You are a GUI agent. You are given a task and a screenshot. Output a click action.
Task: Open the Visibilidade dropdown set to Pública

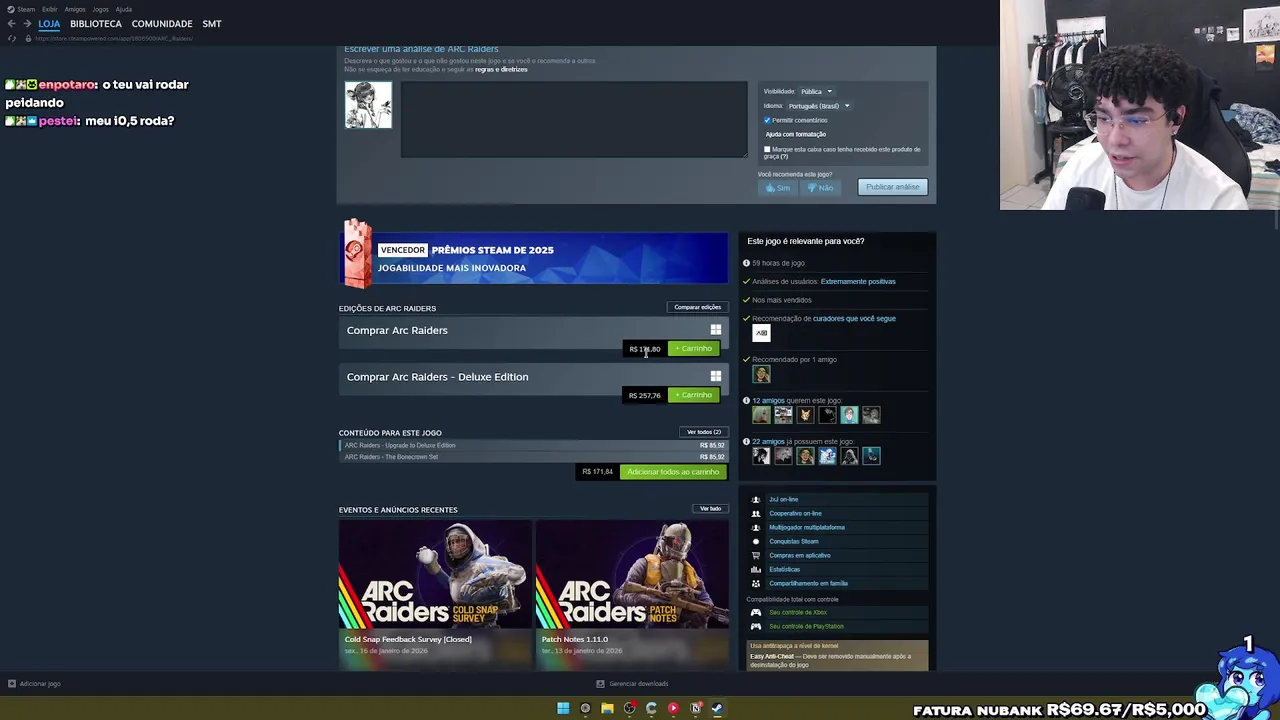pos(816,91)
